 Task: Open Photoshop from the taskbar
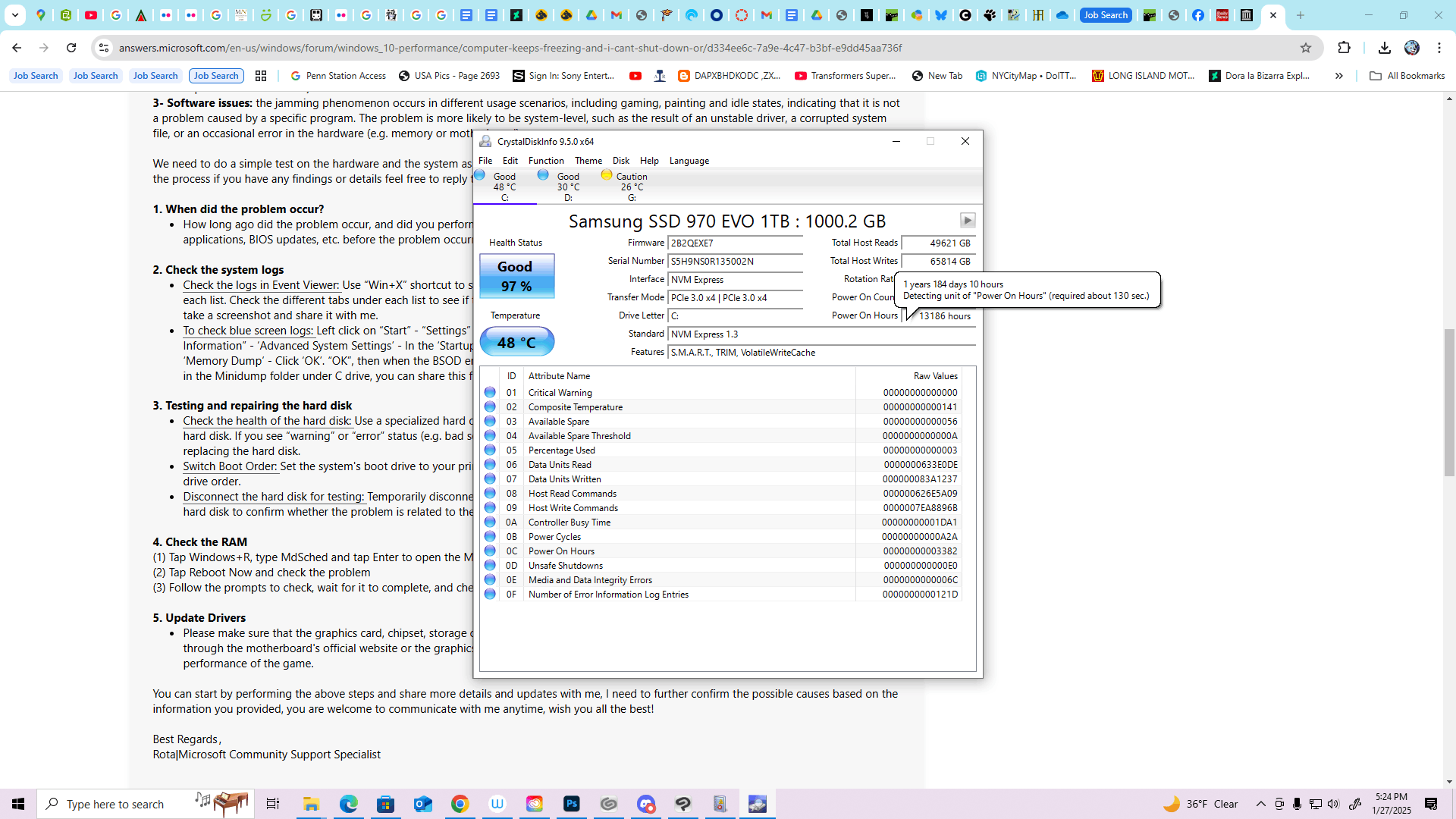pyautogui.click(x=571, y=804)
